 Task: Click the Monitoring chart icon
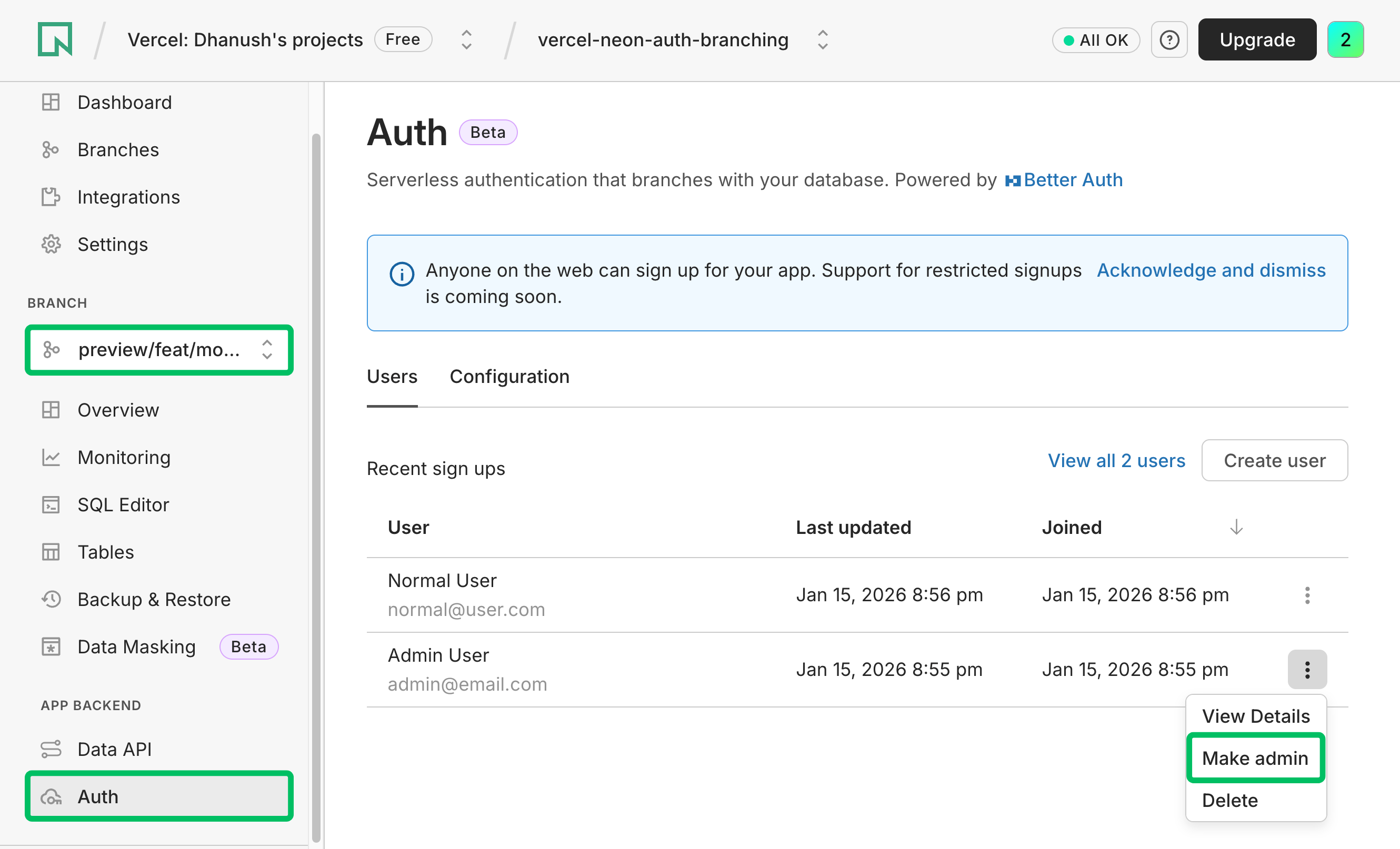pos(51,457)
